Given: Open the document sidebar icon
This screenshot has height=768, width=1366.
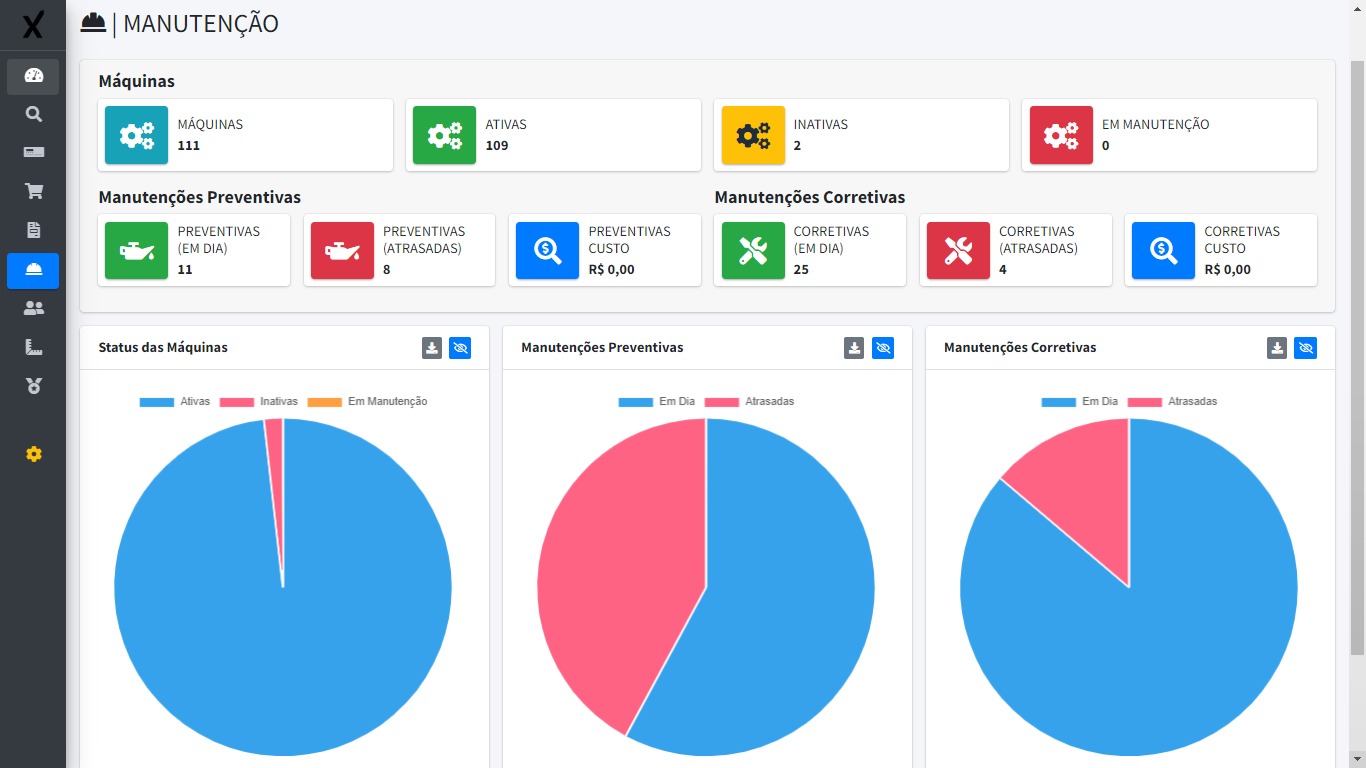Looking at the screenshot, I should [33, 230].
